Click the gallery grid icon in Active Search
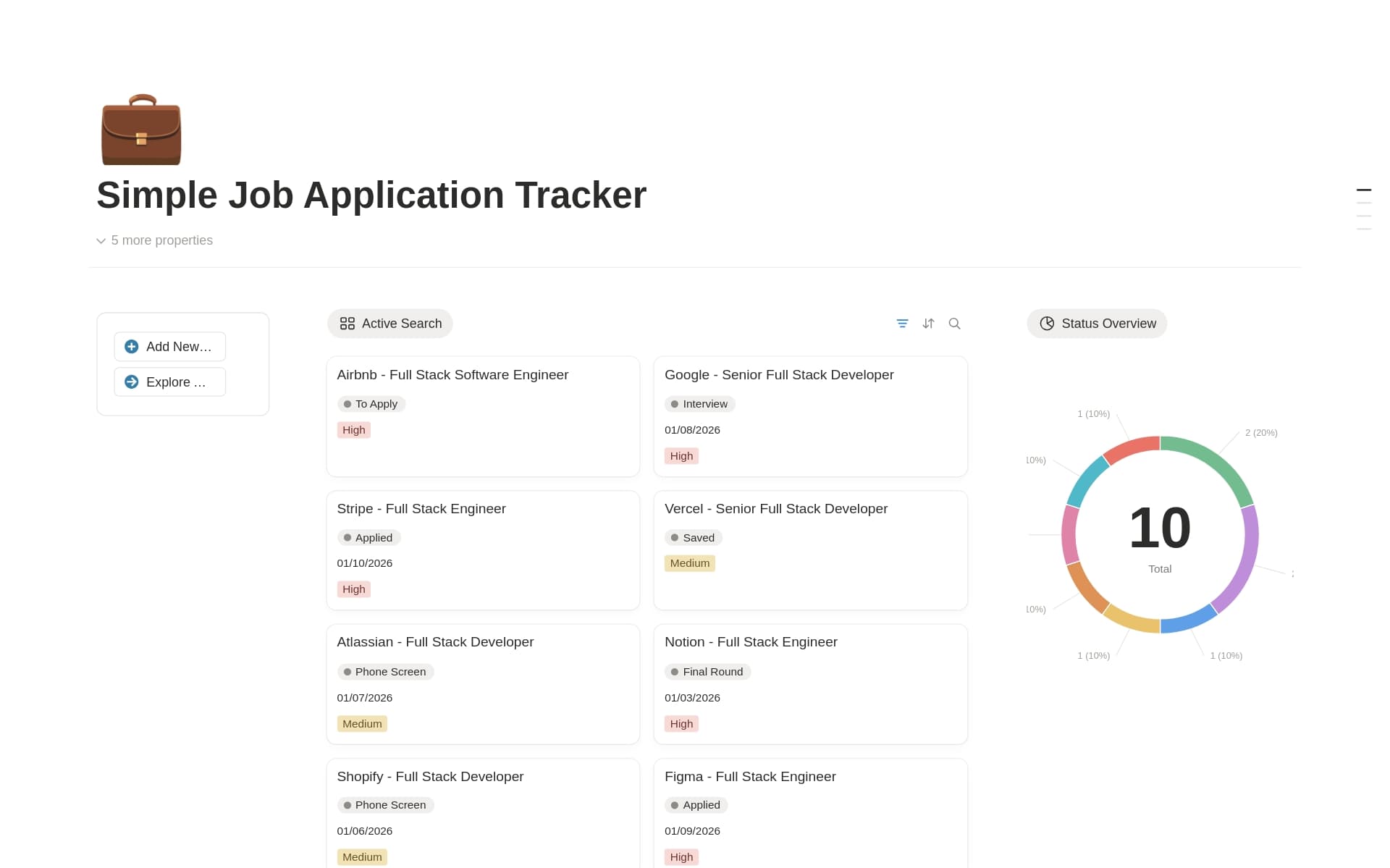1390x868 pixels. coord(347,324)
